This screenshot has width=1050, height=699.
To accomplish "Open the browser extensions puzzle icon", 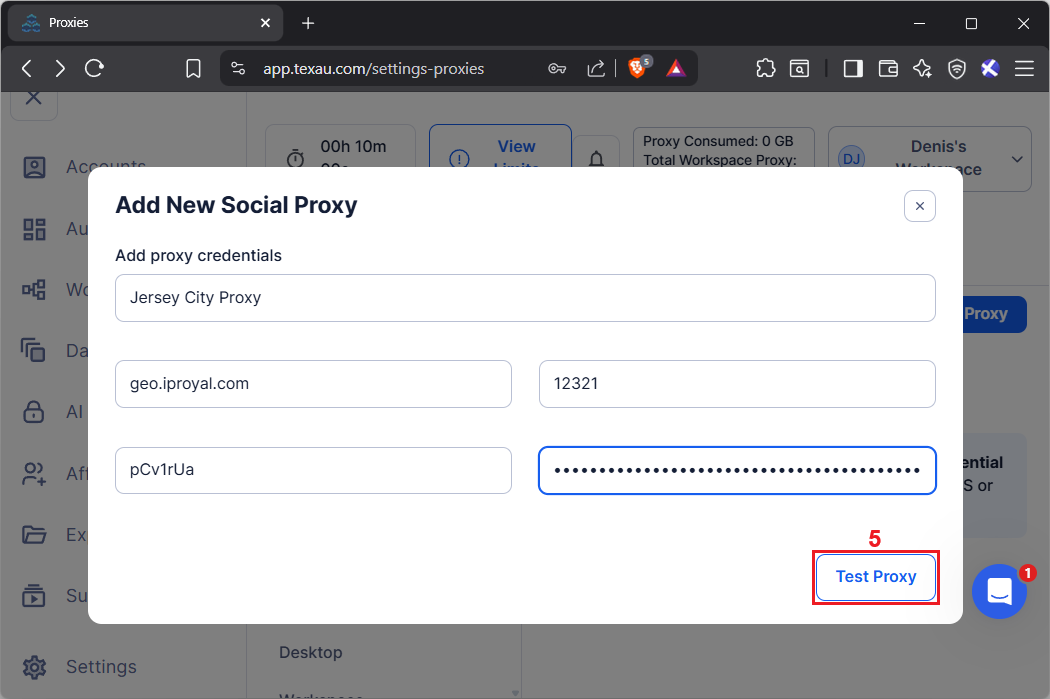I will (x=765, y=68).
